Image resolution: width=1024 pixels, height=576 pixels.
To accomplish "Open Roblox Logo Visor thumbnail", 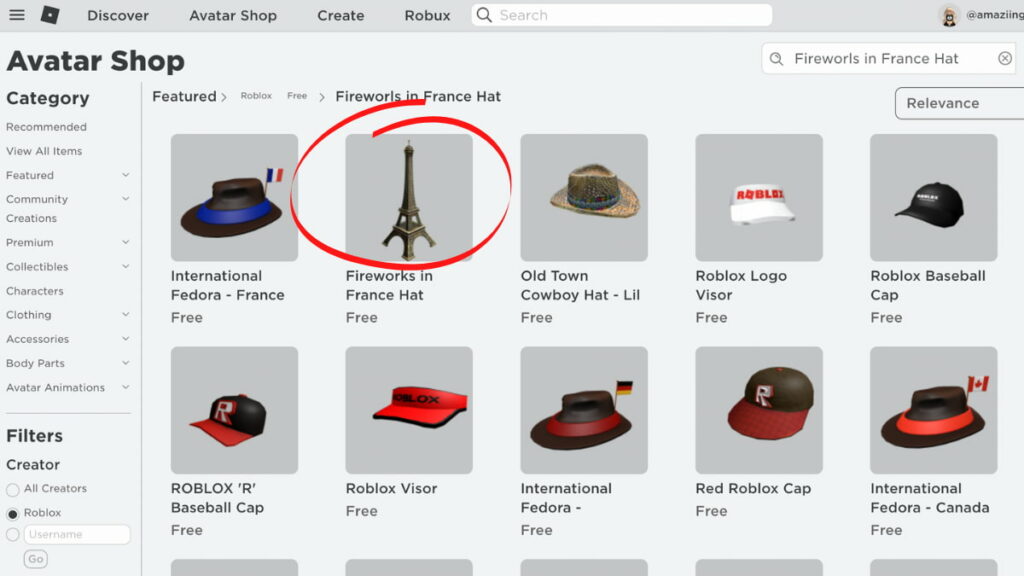I will coord(759,198).
